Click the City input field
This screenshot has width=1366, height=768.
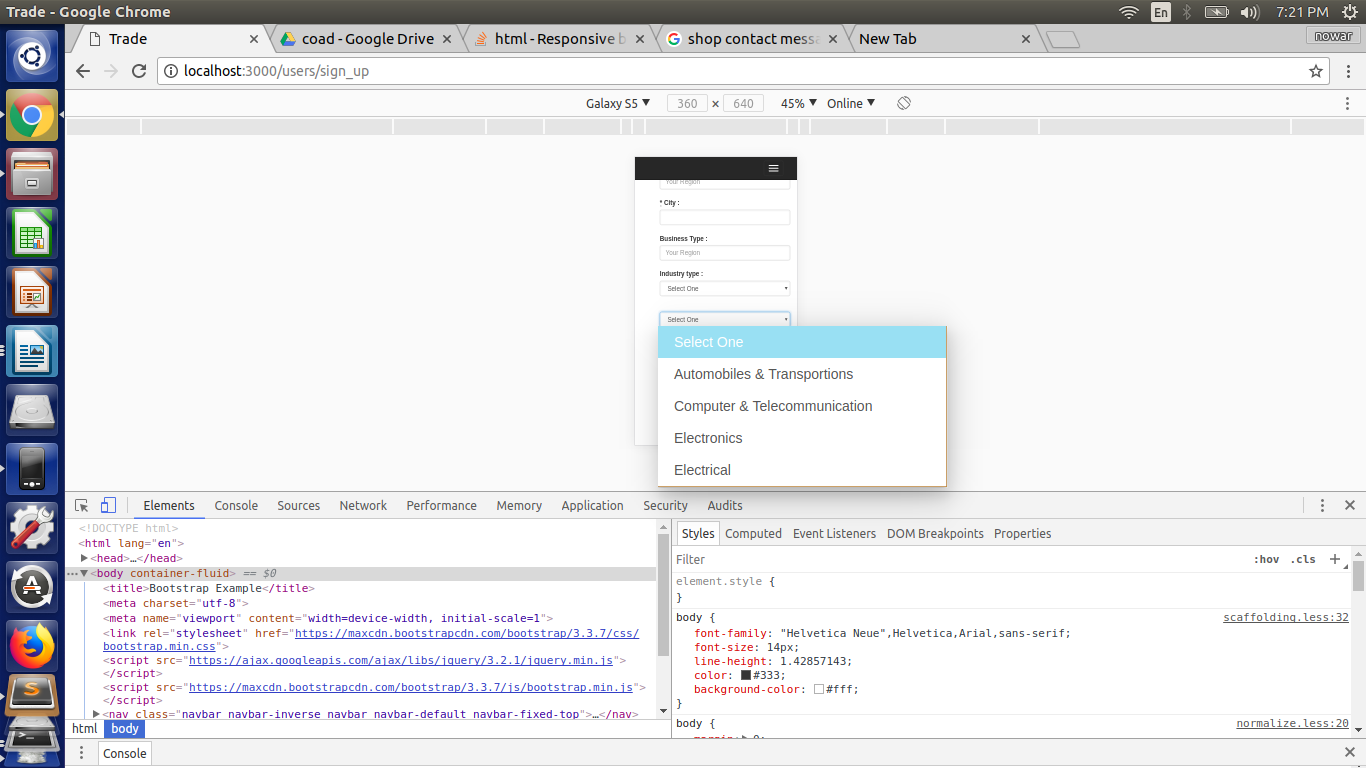point(725,218)
